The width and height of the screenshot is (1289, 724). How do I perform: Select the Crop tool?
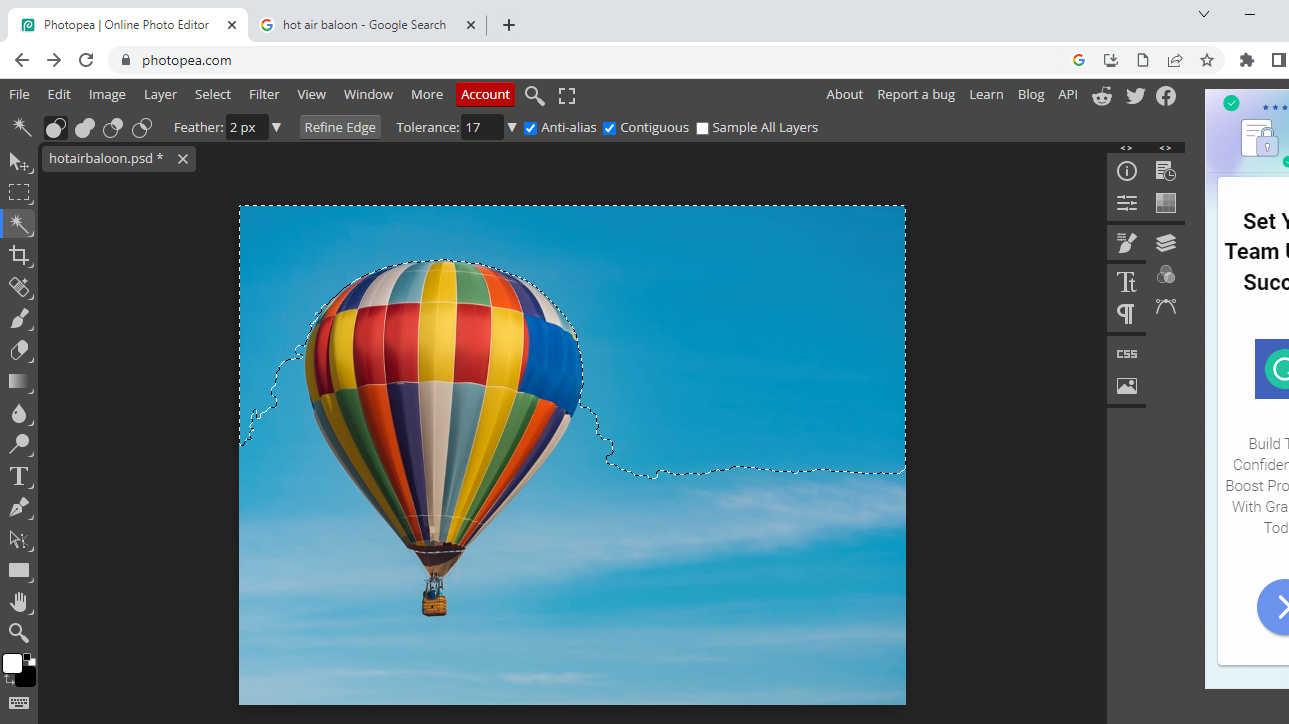click(x=19, y=255)
